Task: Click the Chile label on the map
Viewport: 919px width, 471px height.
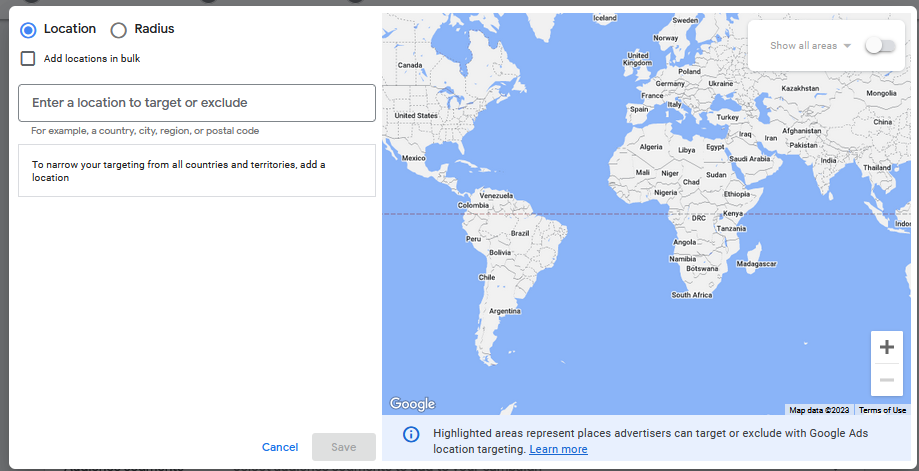Action: coord(486,278)
